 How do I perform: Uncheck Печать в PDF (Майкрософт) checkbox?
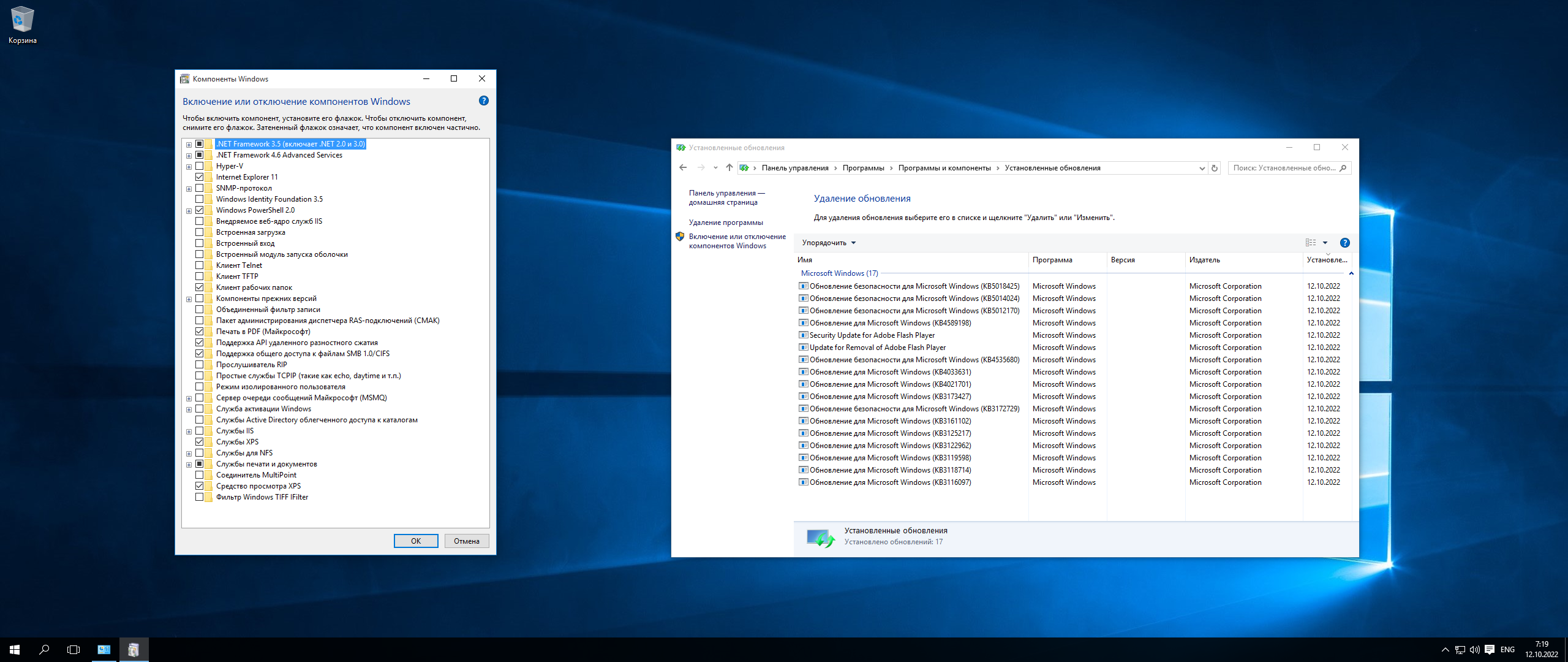(x=200, y=332)
